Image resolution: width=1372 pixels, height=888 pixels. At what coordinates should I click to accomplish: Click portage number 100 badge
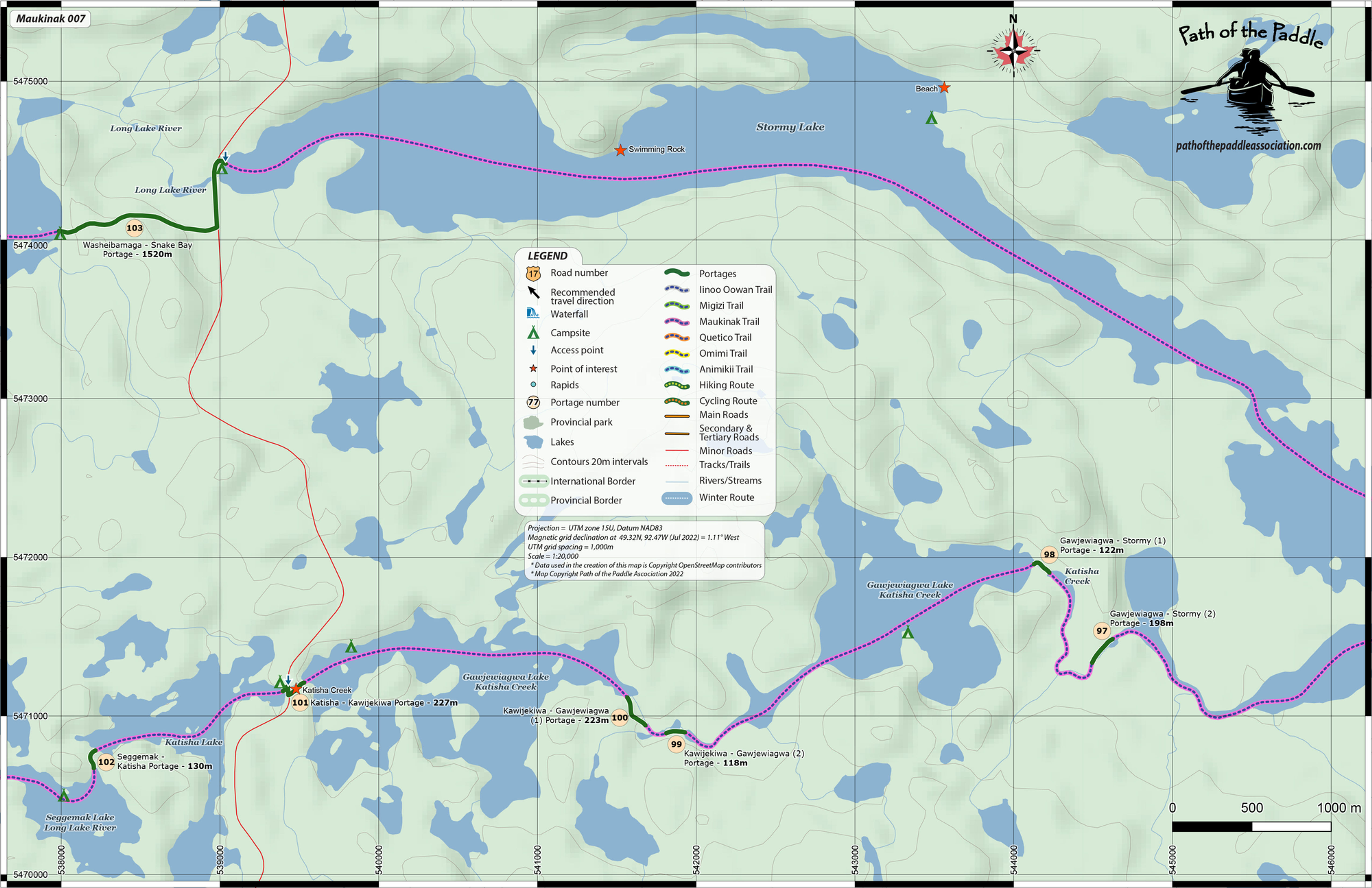click(620, 718)
